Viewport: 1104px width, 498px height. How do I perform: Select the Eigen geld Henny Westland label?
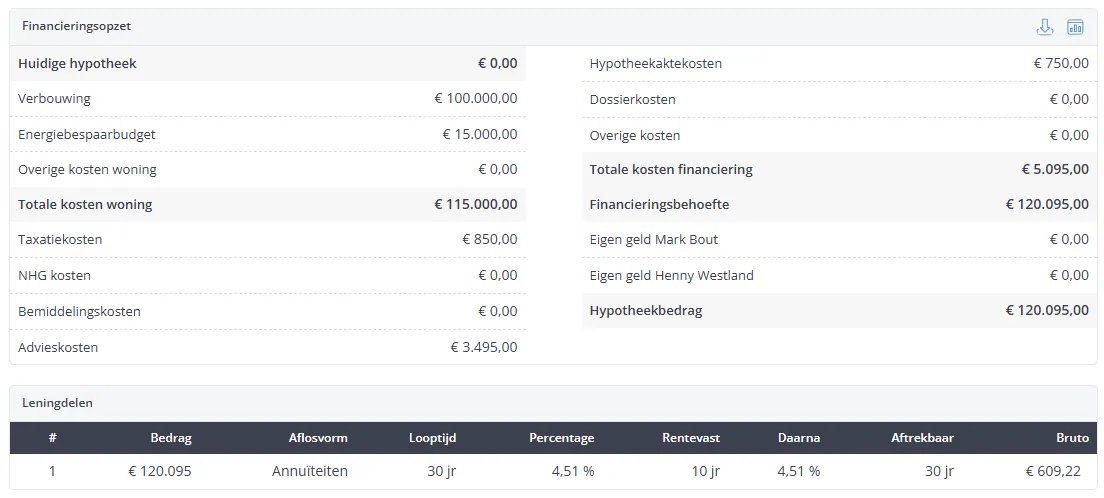[x=672, y=275]
